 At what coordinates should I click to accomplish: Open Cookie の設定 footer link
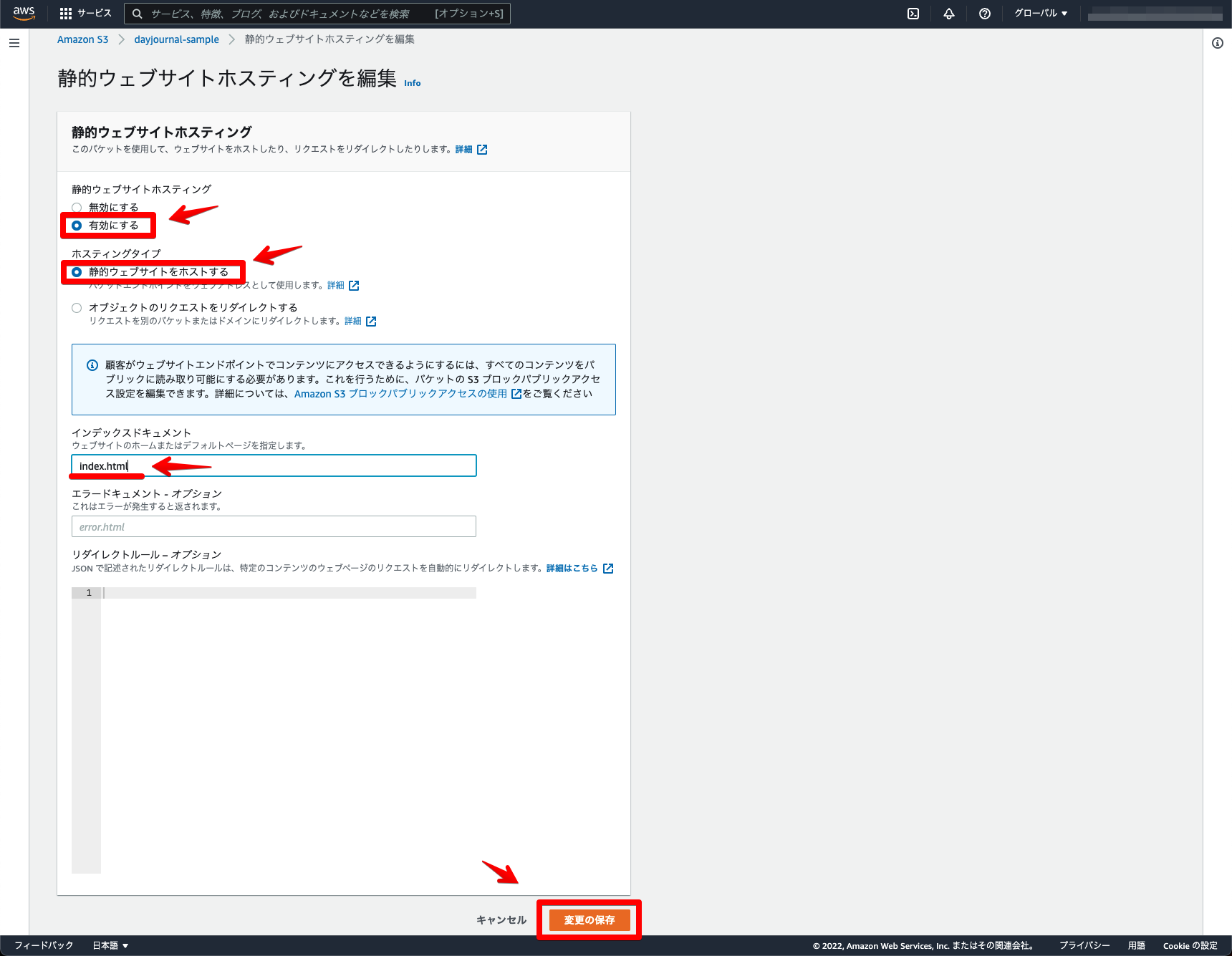(1190, 945)
